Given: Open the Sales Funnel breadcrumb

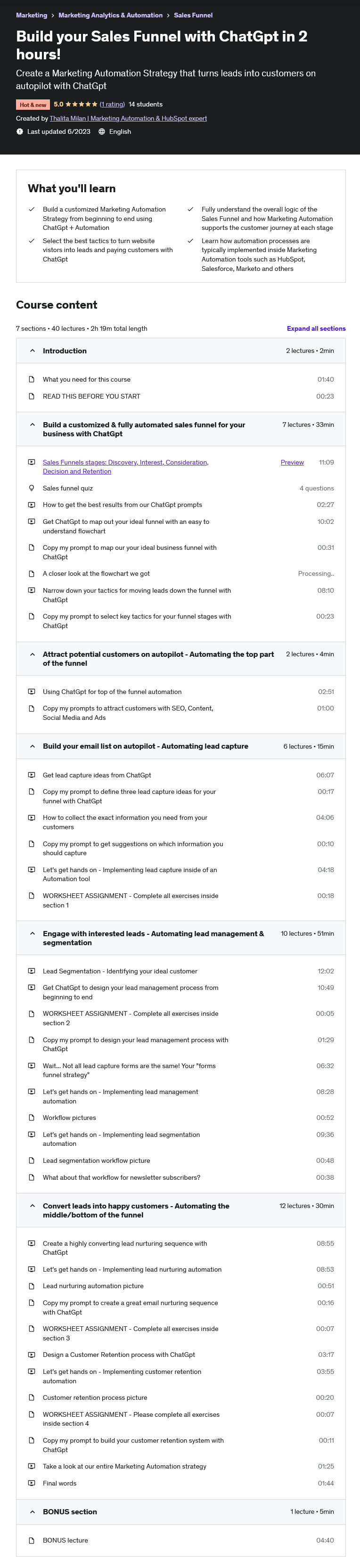Looking at the screenshot, I should click(193, 15).
